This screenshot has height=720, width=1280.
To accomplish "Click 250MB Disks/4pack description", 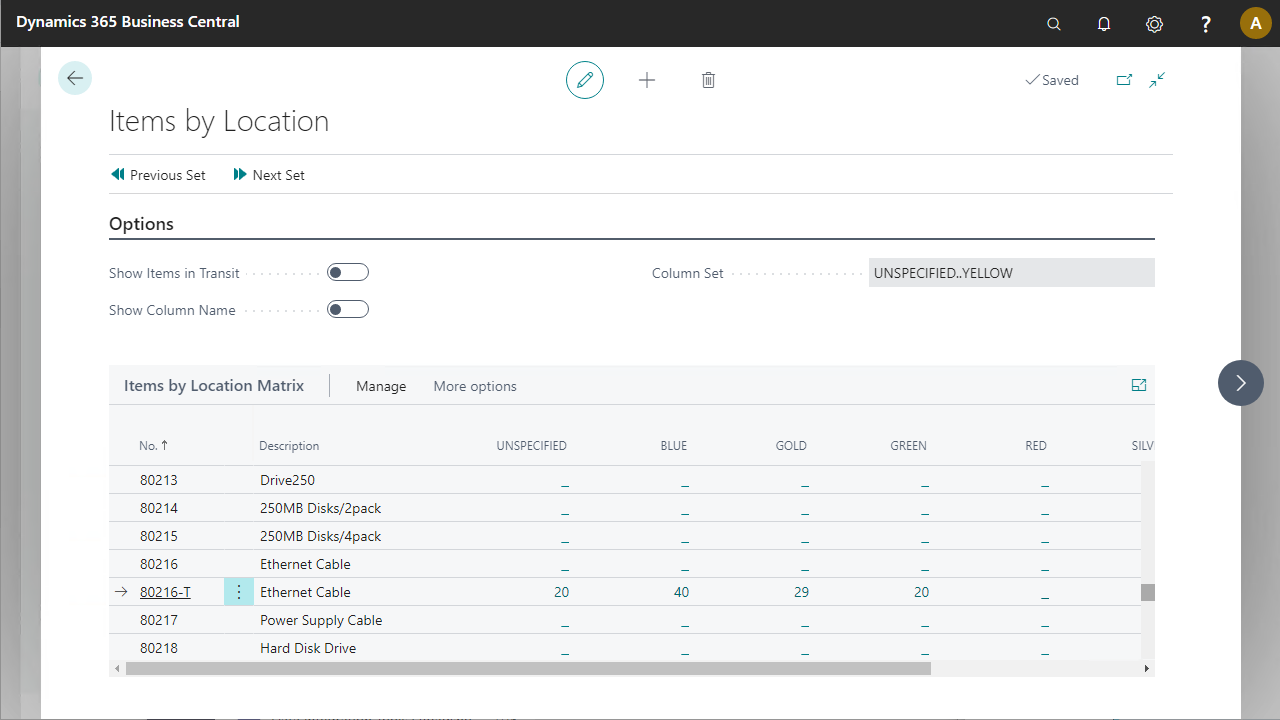I will coord(320,536).
